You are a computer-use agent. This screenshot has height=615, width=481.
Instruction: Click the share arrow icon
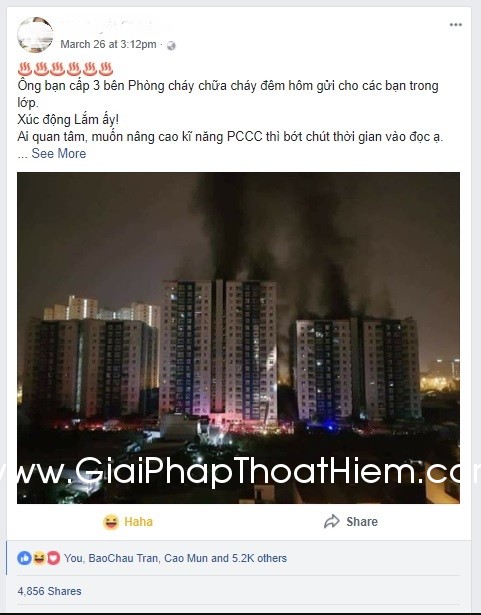pyautogui.click(x=332, y=522)
